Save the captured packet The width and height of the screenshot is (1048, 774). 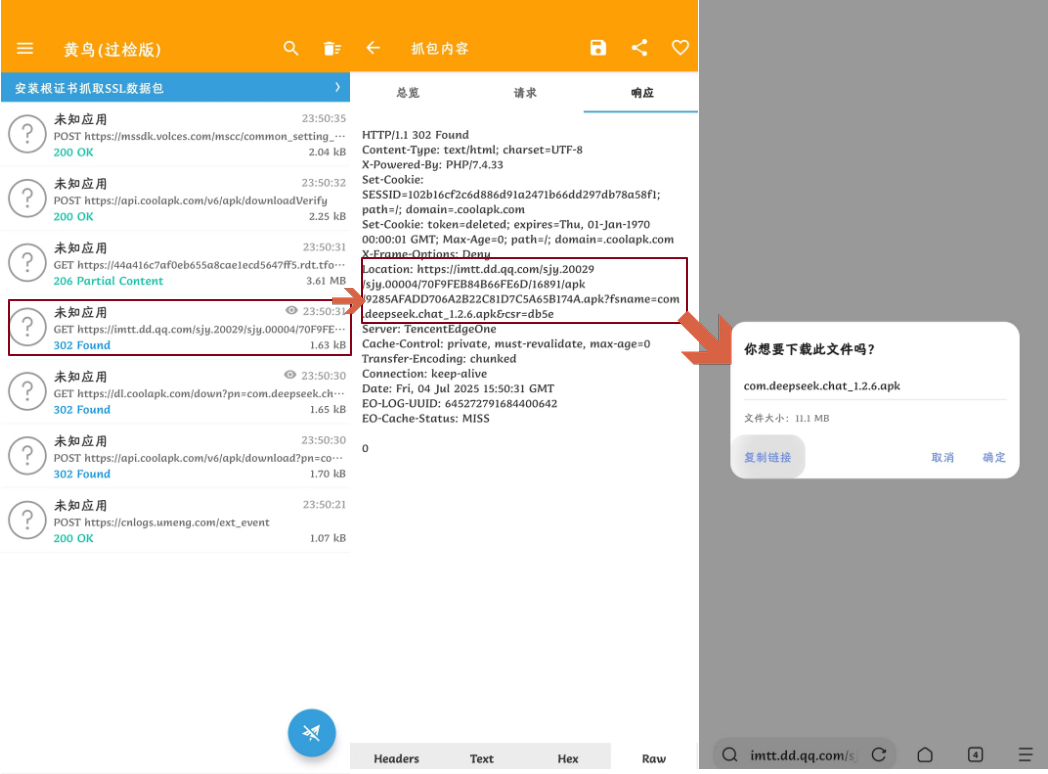[x=598, y=47]
